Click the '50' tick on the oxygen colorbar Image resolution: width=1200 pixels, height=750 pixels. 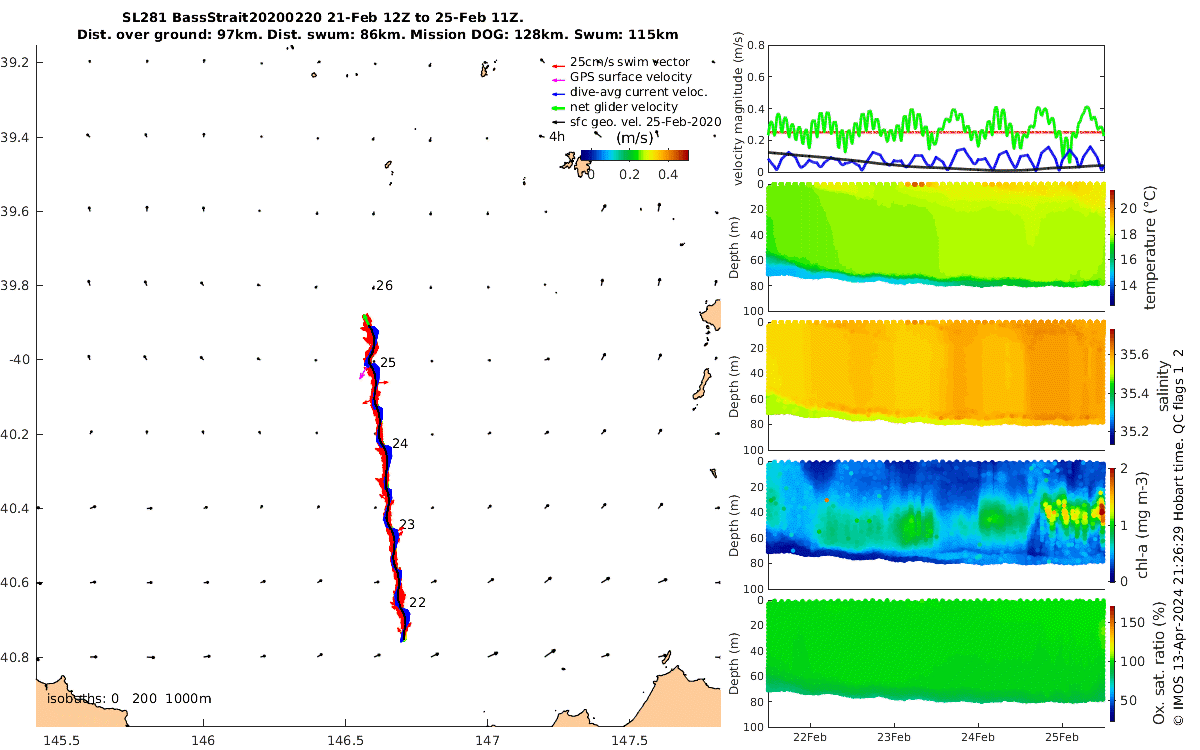(x=1130, y=701)
